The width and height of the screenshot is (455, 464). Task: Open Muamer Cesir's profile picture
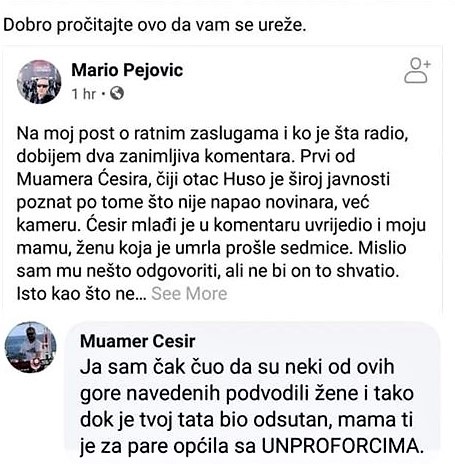click(x=30, y=347)
